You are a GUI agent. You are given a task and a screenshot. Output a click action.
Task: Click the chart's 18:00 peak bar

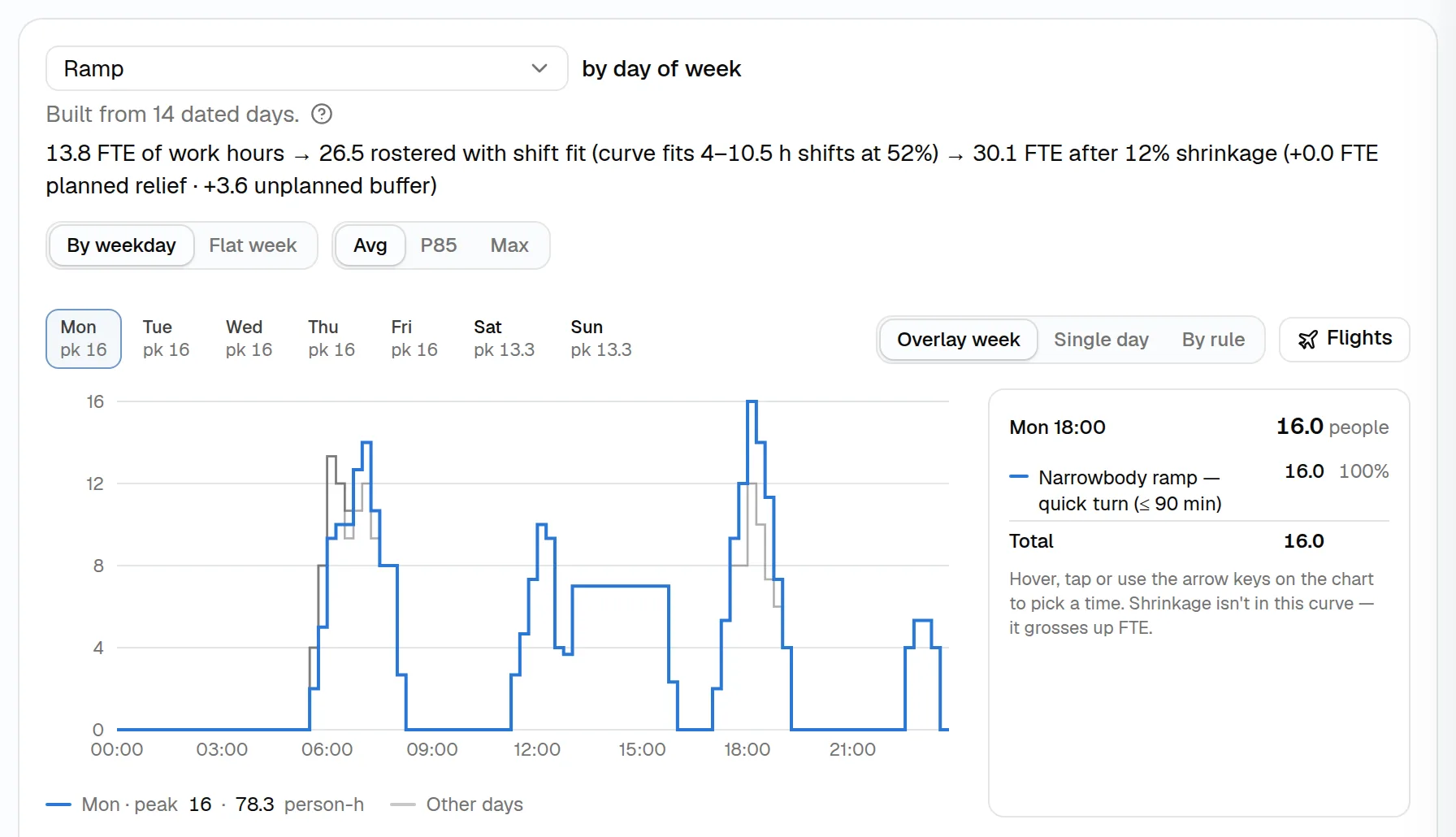click(752, 402)
